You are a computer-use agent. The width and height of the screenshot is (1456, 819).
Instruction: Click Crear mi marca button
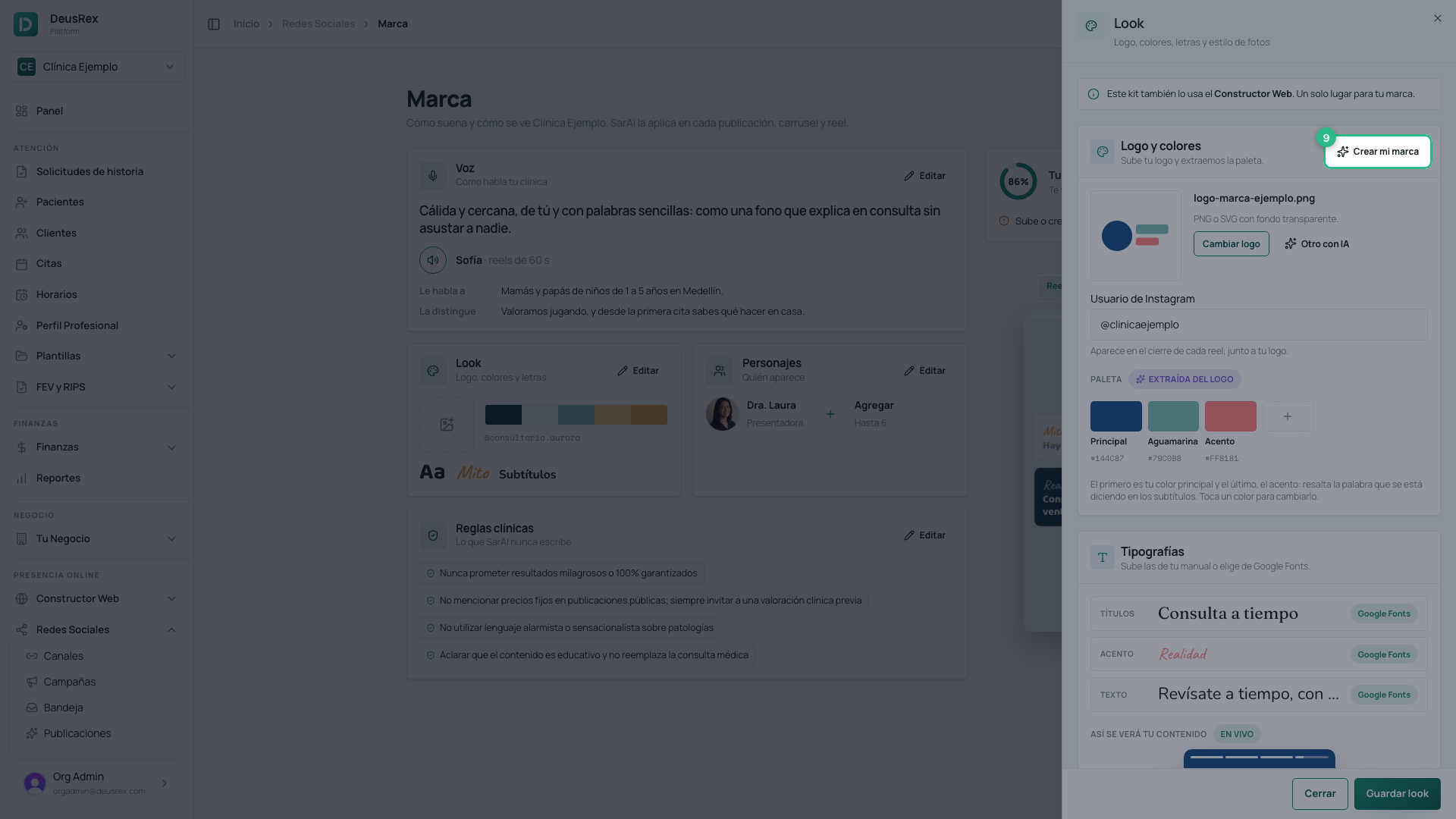(1377, 152)
